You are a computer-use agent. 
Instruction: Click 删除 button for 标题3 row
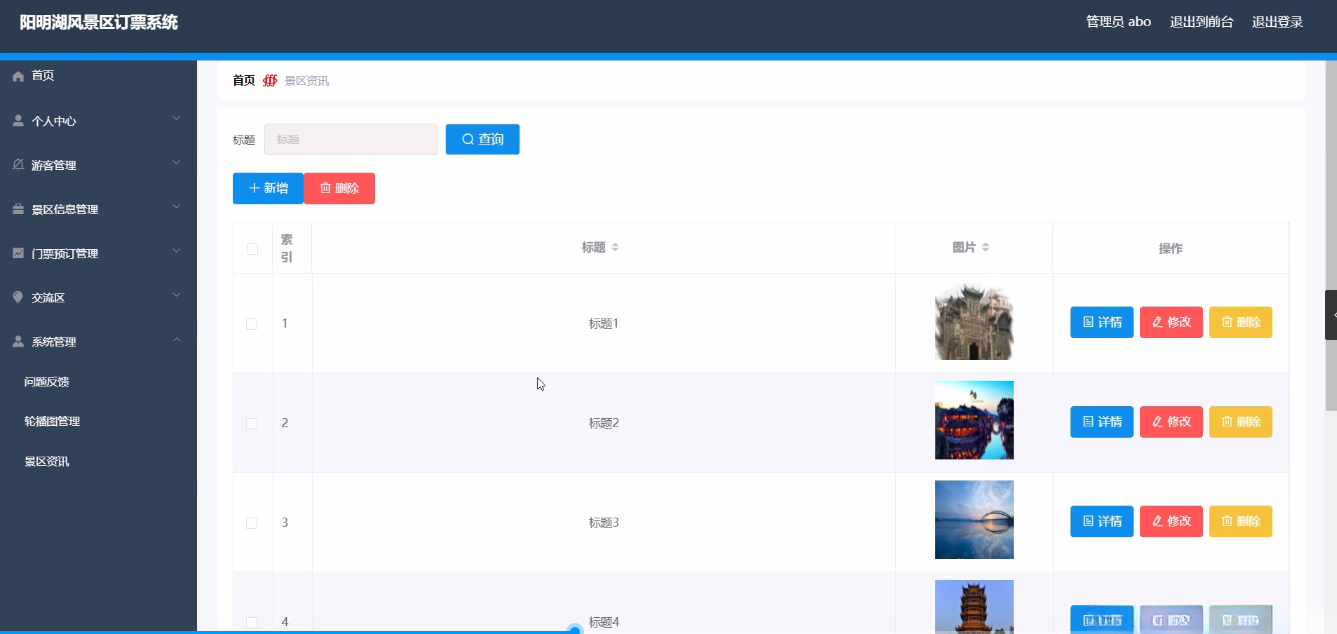[1240, 521]
